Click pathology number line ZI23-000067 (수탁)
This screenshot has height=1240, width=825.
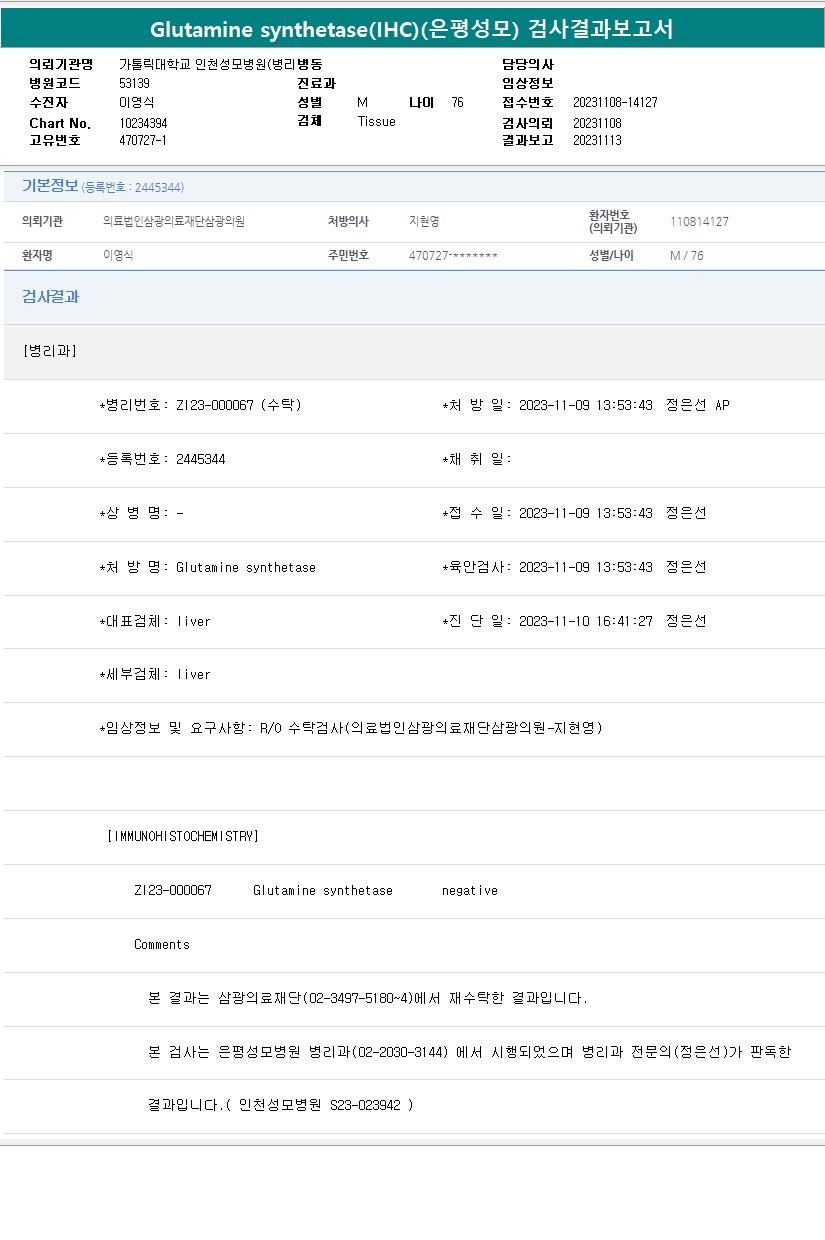[x=200, y=405]
